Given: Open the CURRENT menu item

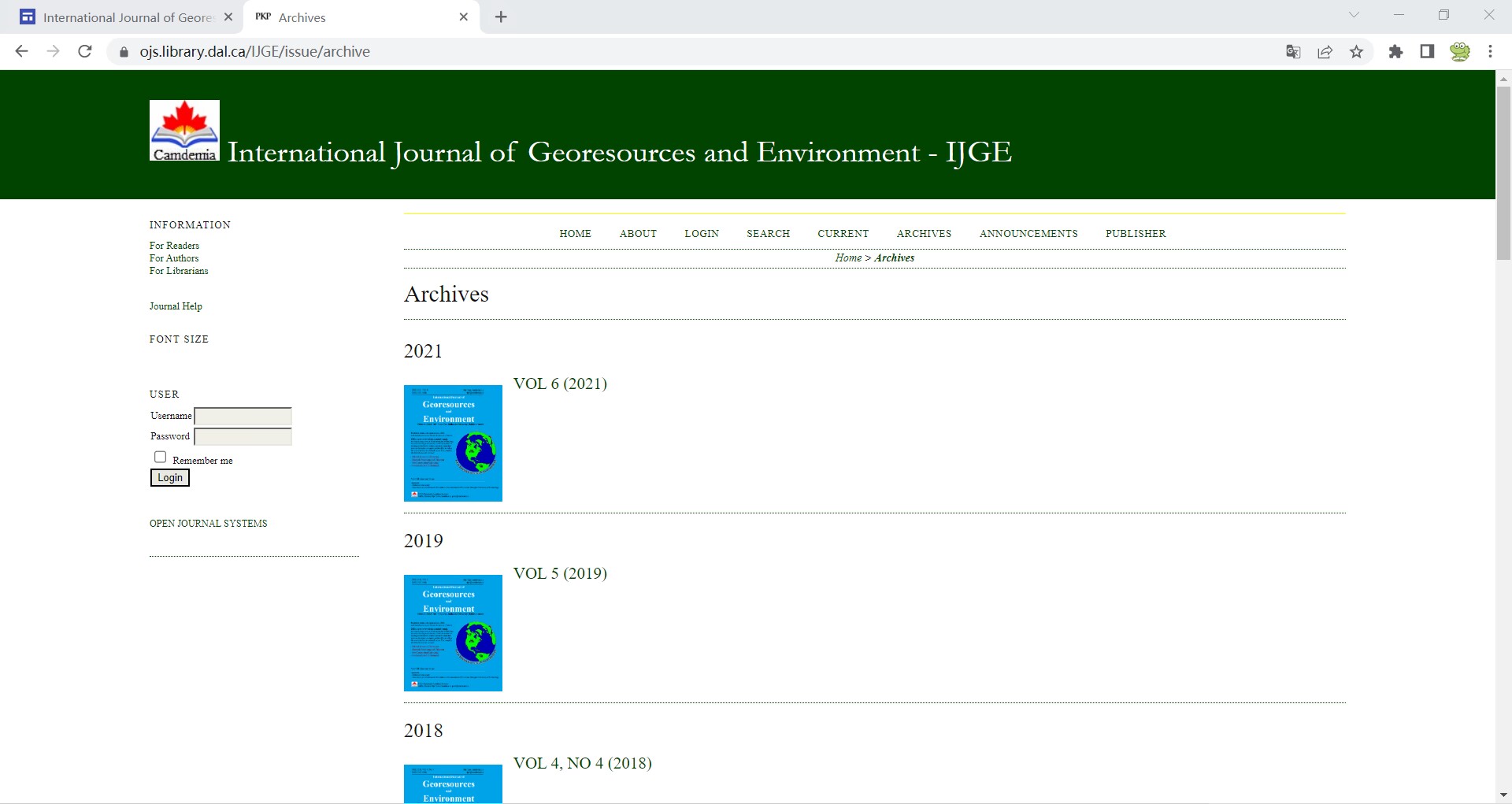Looking at the screenshot, I should point(843,234).
